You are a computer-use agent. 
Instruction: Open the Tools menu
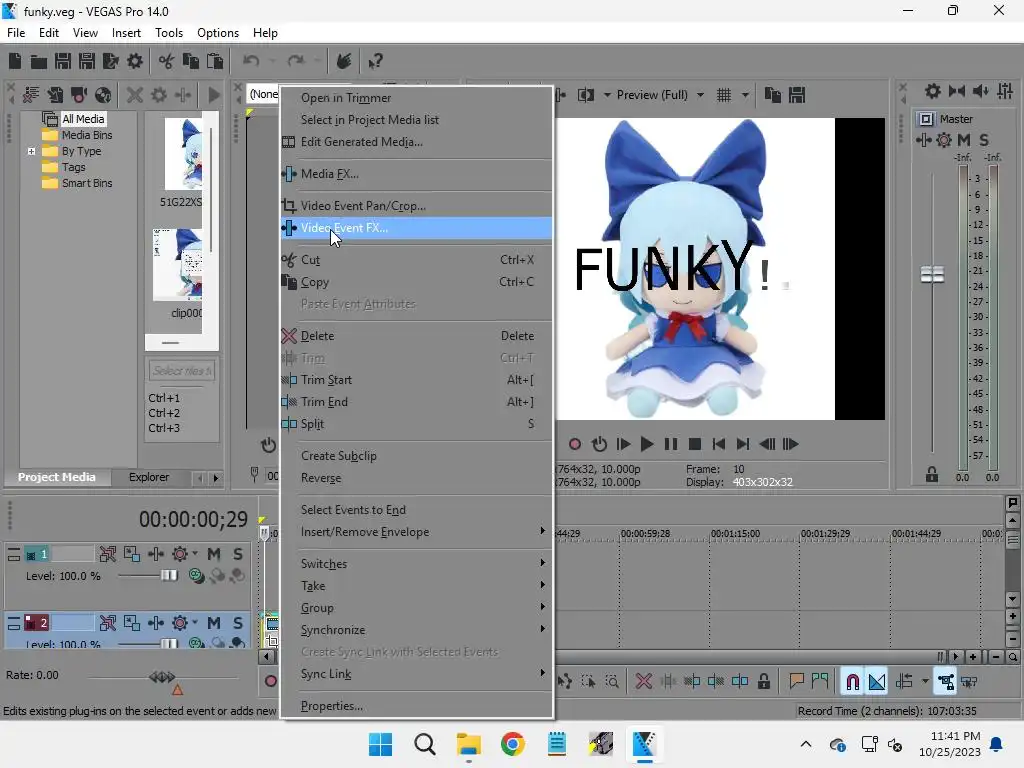168,33
